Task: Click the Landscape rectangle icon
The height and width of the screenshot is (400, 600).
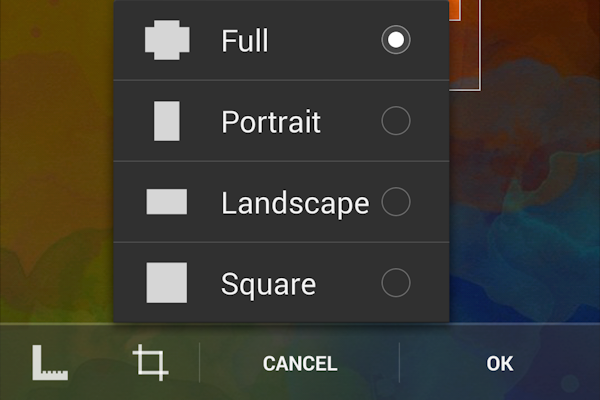Action: (x=167, y=202)
